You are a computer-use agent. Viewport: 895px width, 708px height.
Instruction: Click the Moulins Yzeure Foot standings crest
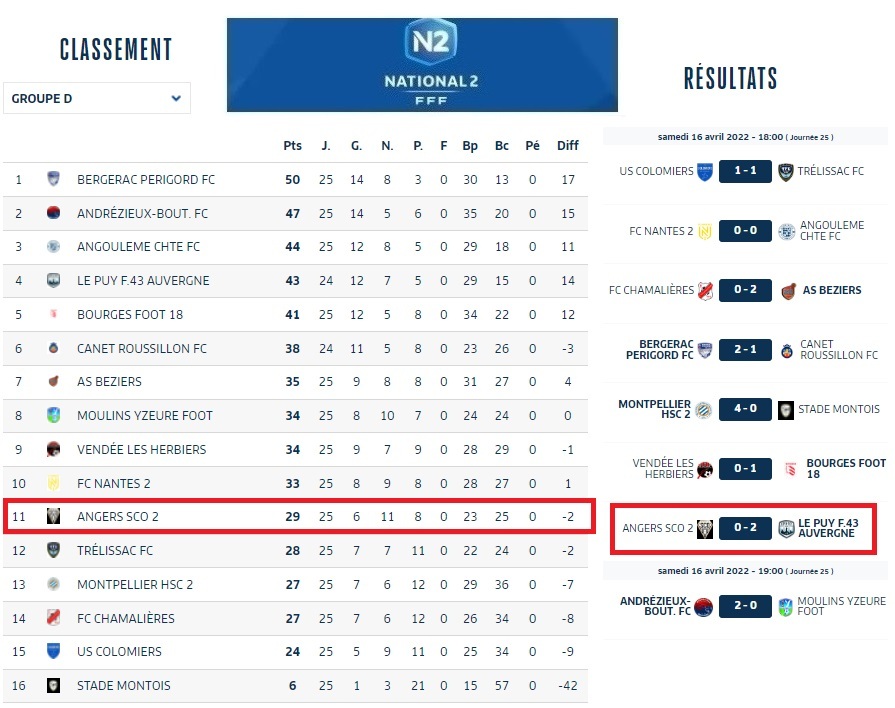[x=53, y=415]
